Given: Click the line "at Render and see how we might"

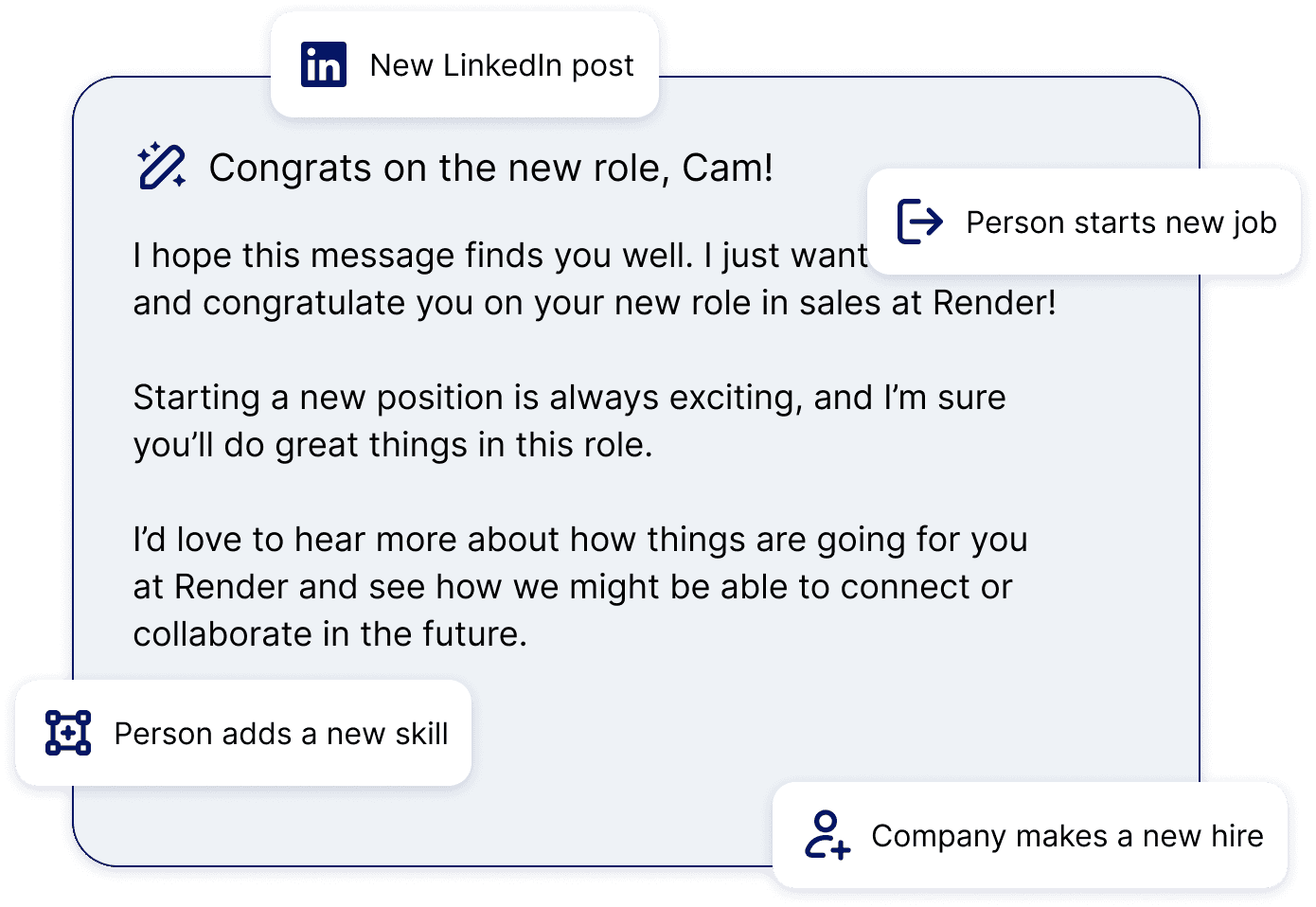Looking at the screenshot, I should click(572, 587).
